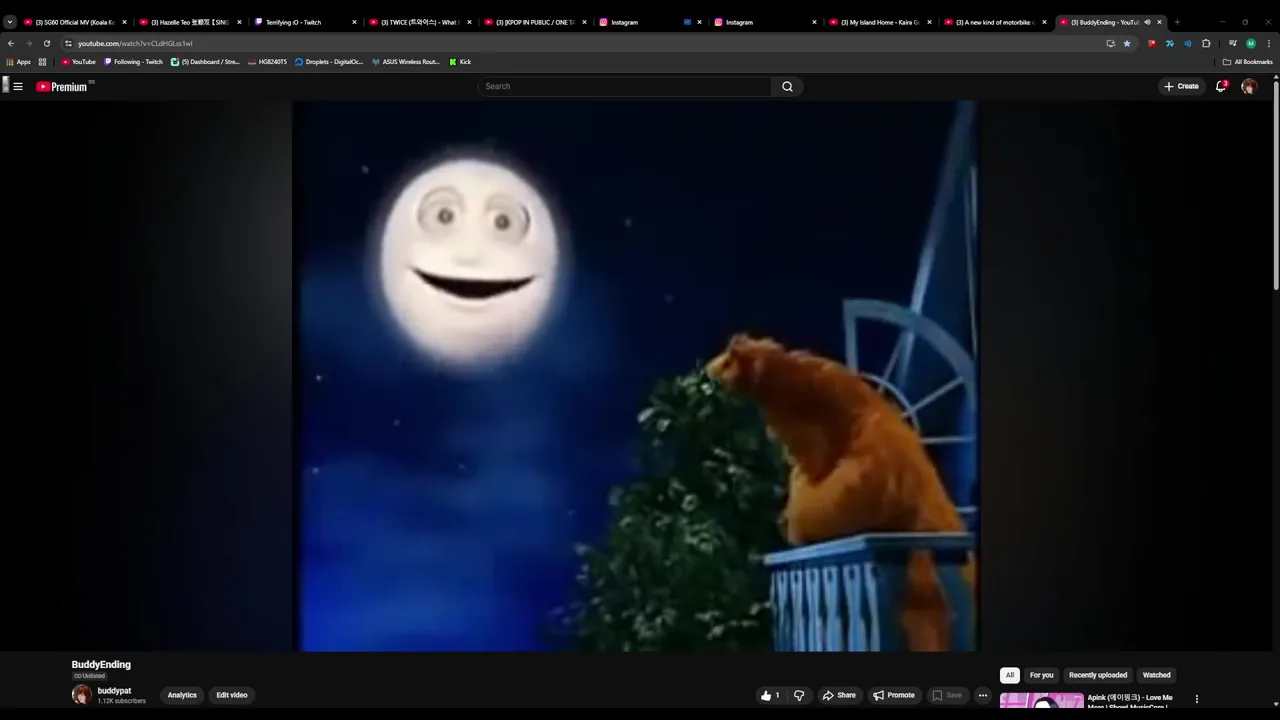Open HG8240T5 bookmark
This screenshot has height=720, width=1280.
pos(267,62)
